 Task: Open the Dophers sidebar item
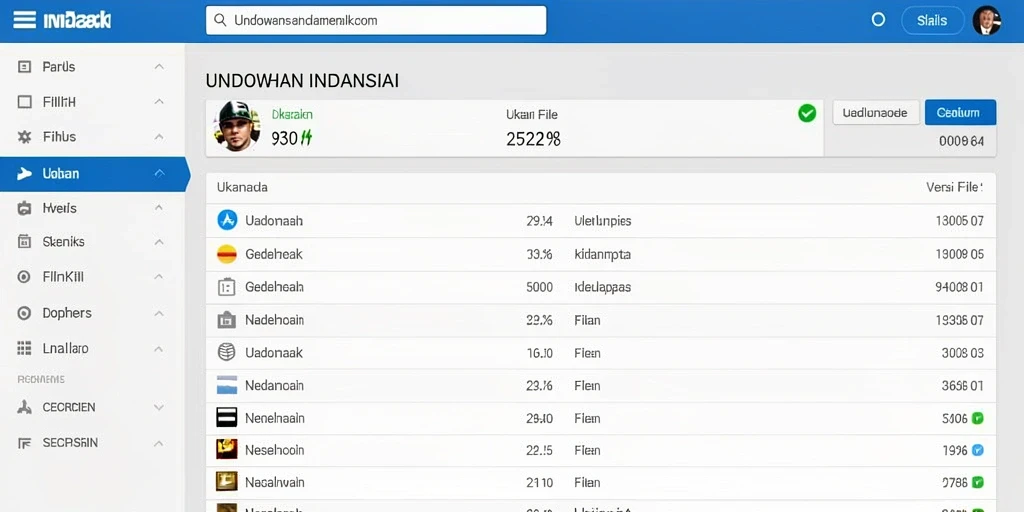point(92,313)
